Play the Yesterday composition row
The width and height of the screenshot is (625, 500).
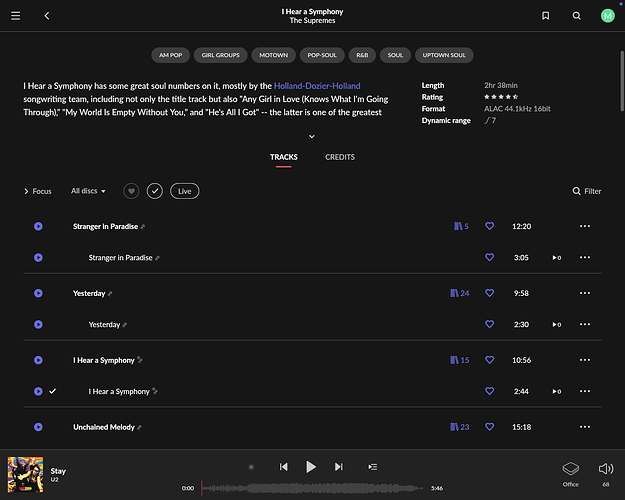[x=38, y=293]
